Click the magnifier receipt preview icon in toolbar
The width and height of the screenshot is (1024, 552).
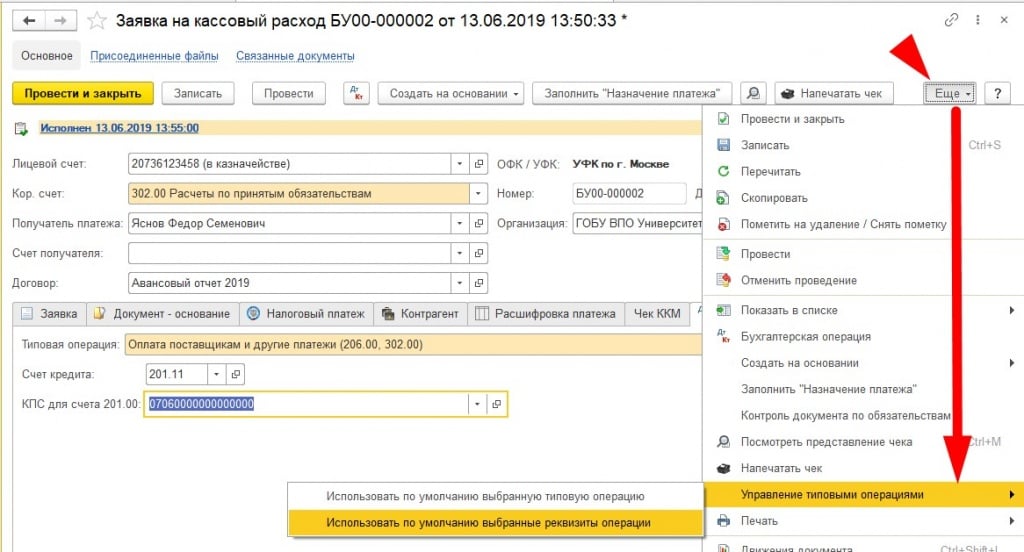pyautogui.click(x=753, y=93)
